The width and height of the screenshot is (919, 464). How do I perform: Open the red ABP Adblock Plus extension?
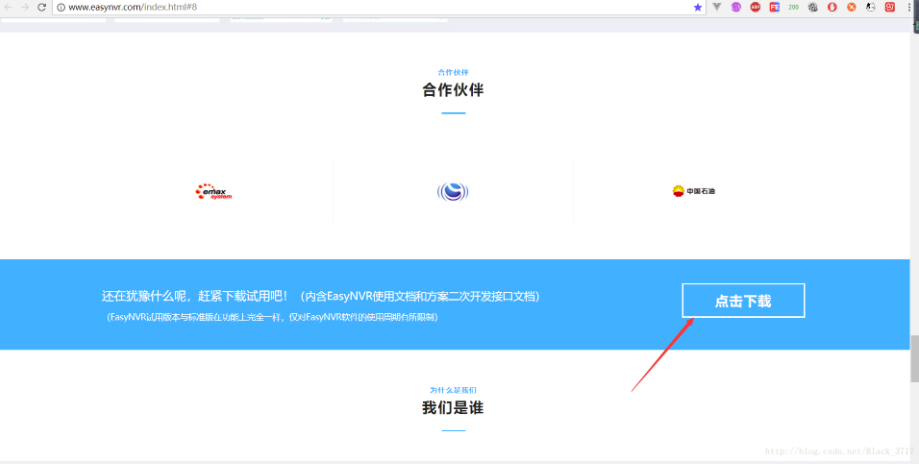point(755,7)
